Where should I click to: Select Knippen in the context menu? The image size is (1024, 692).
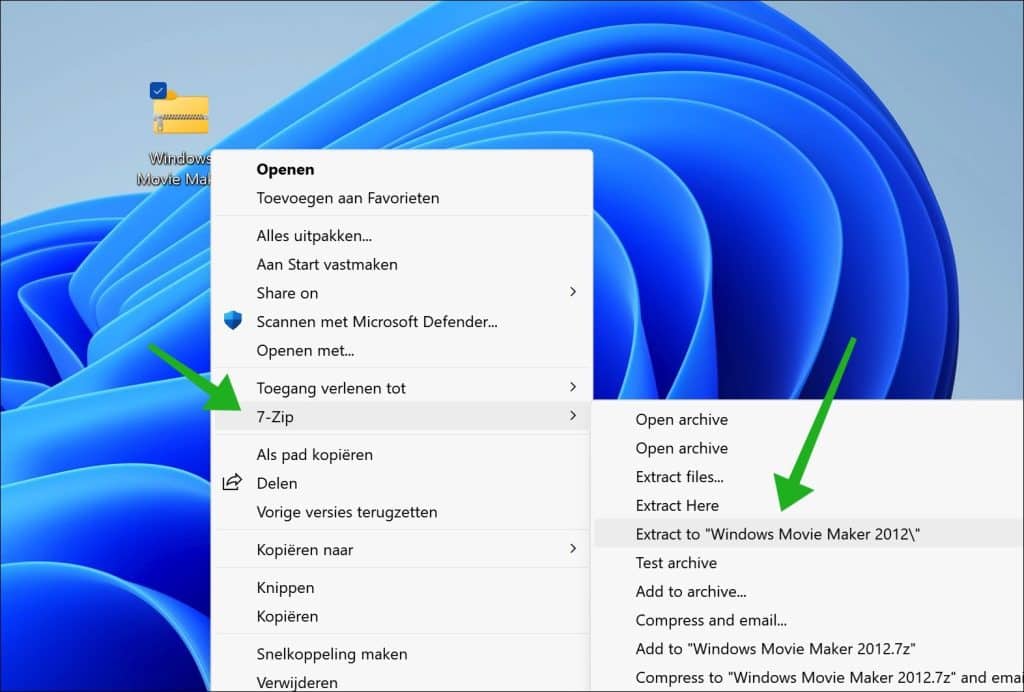tap(402, 588)
